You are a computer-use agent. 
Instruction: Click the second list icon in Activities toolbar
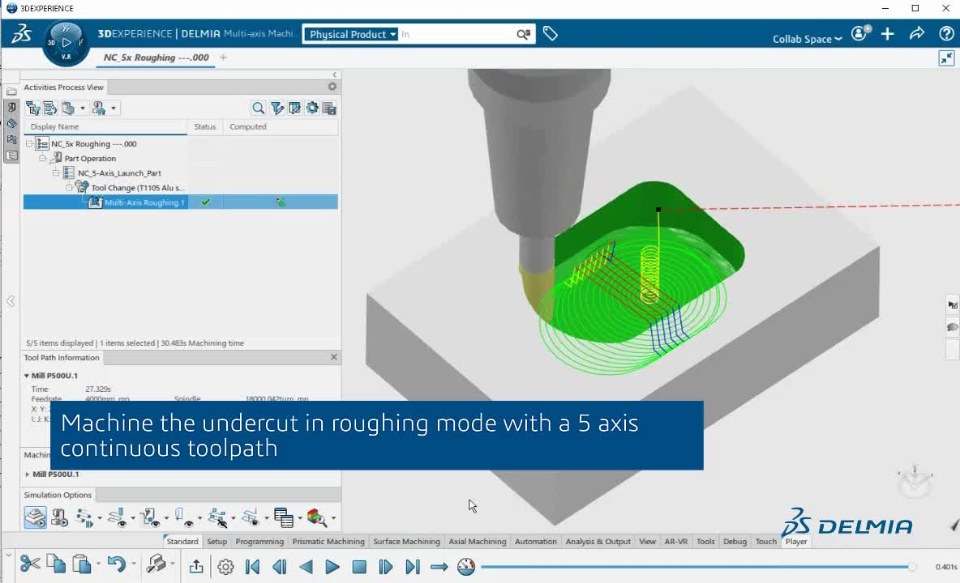point(50,108)
